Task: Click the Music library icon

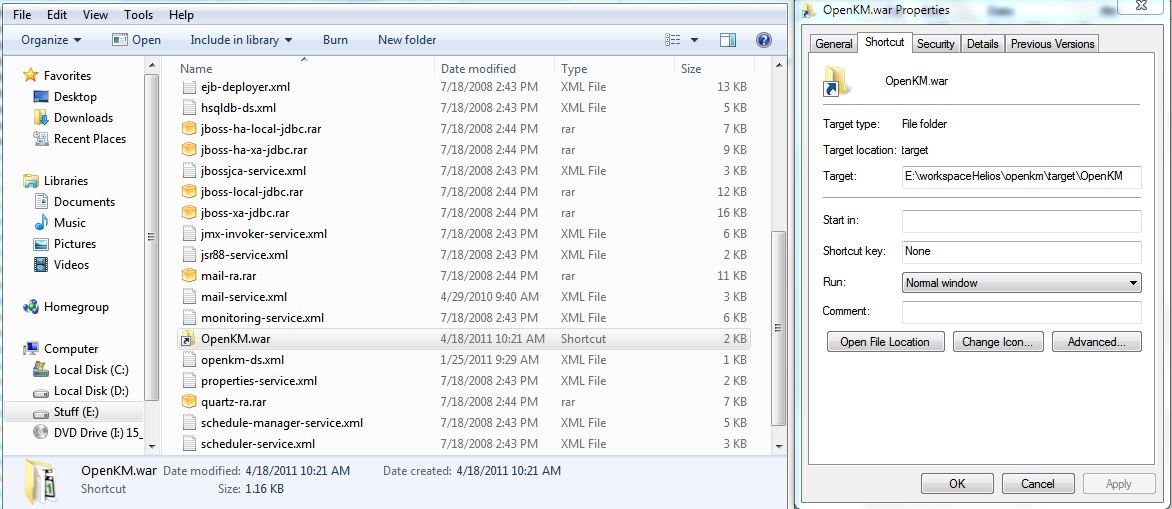Action: pos(41,223)
